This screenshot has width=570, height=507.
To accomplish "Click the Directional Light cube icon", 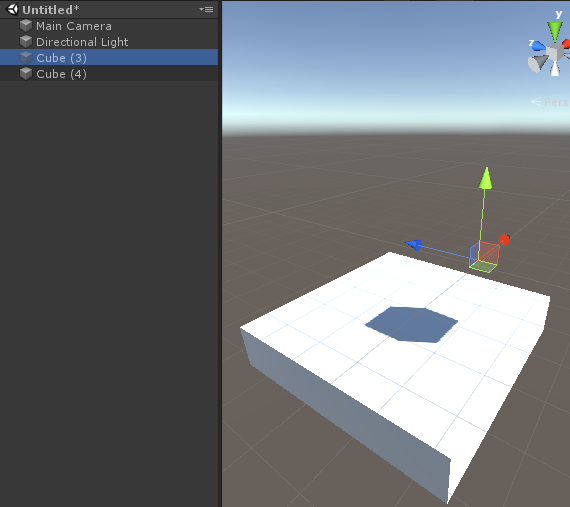I will pos(26,42).
